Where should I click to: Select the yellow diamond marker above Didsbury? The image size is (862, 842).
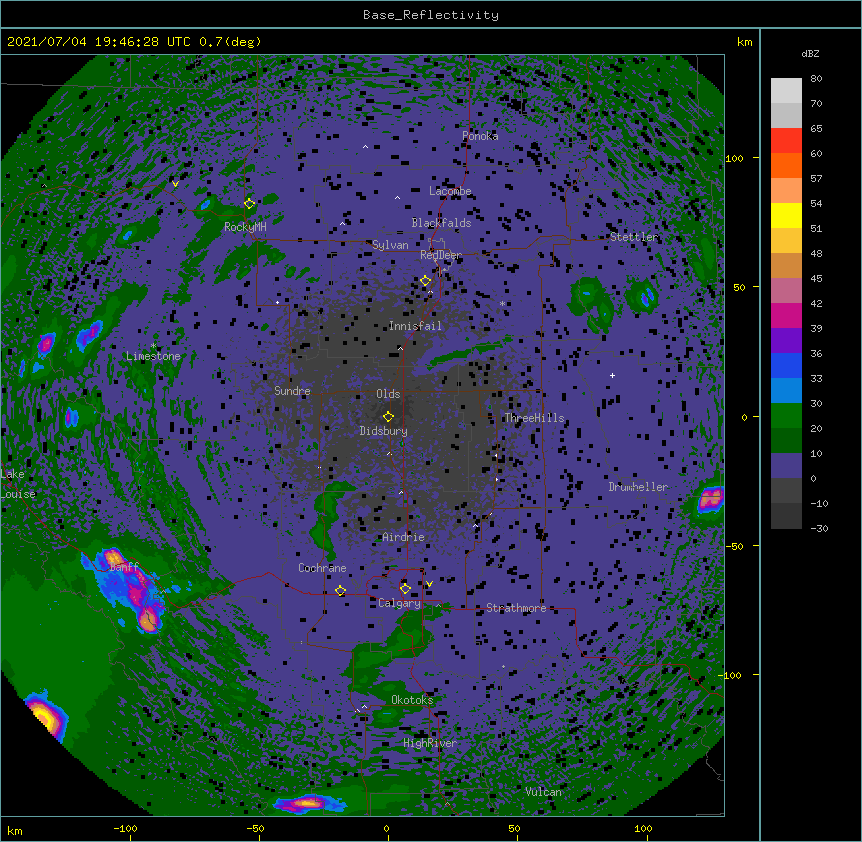click(x=388, y=416)
